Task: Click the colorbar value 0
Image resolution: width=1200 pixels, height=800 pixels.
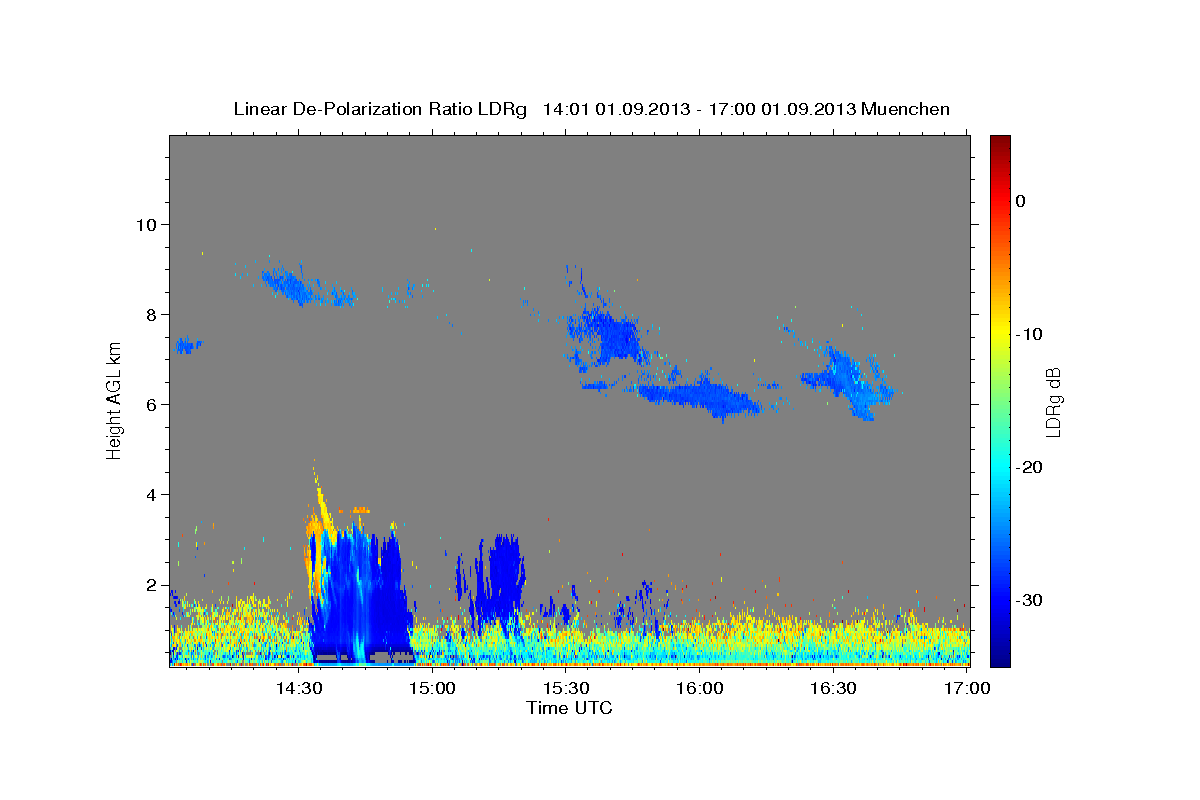Action: pyautogui.click(x=1021, y=201)
